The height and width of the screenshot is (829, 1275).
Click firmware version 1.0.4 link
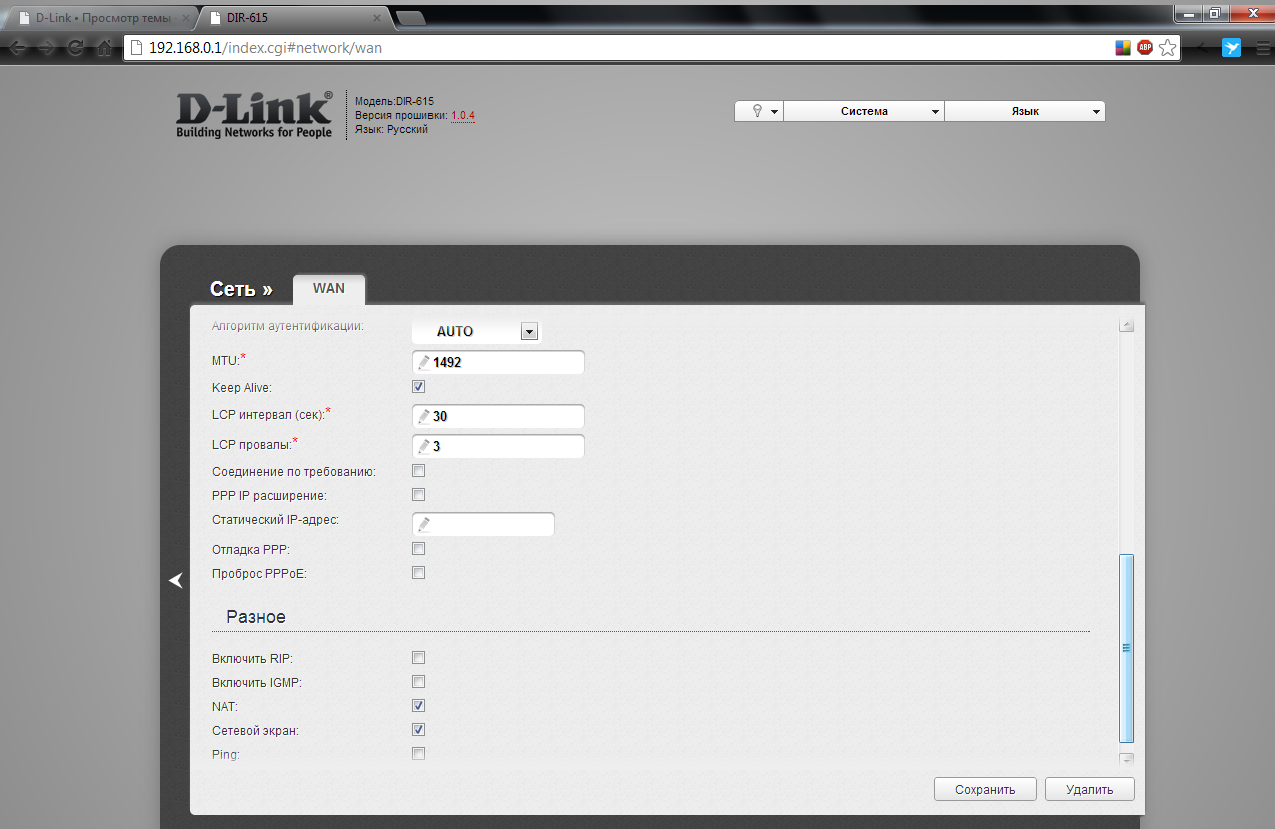tap(463, 115)
